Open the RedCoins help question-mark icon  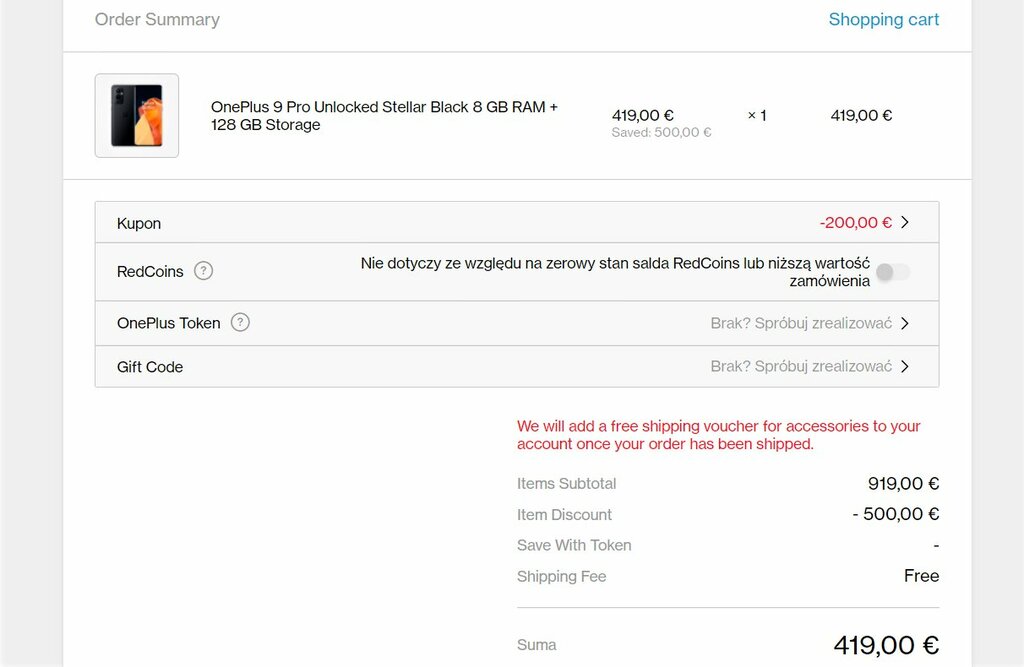point(204,270)
